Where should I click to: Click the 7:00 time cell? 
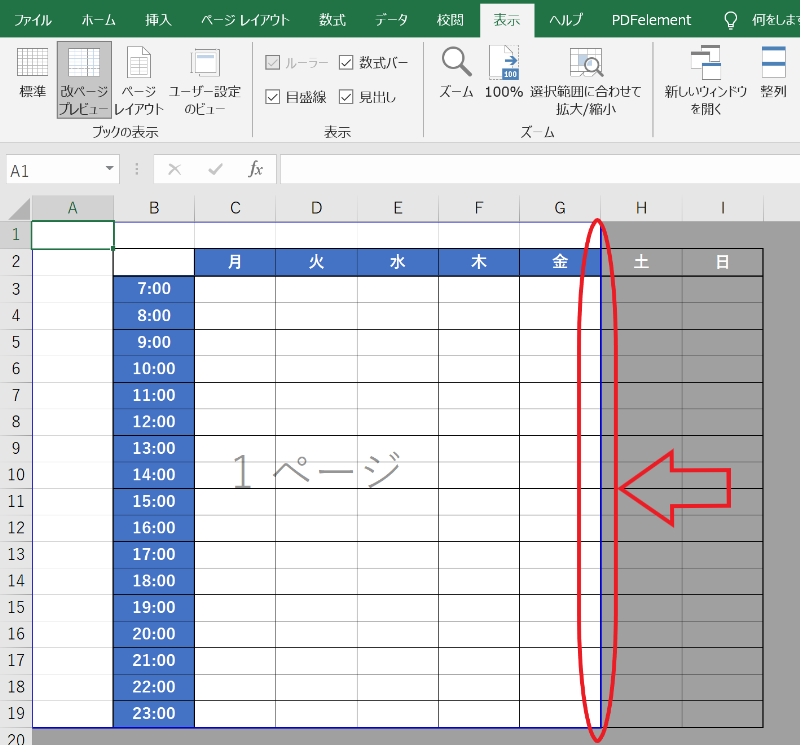click(x=154, y=289)
